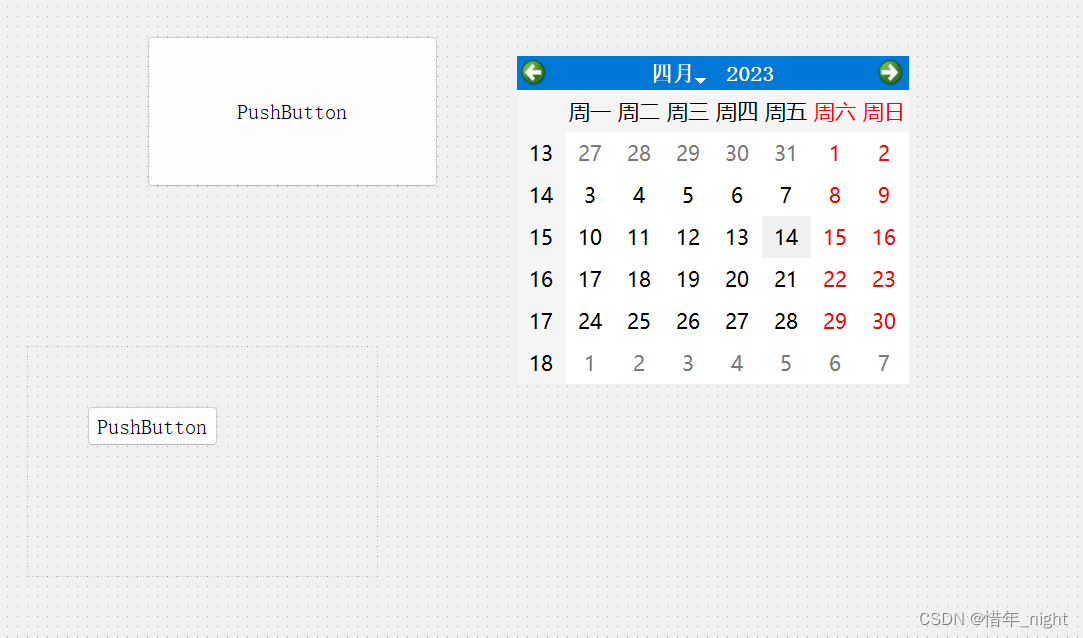Click the large PushButton
Screen dimensions: 1083x638
[x=292, y=112]
